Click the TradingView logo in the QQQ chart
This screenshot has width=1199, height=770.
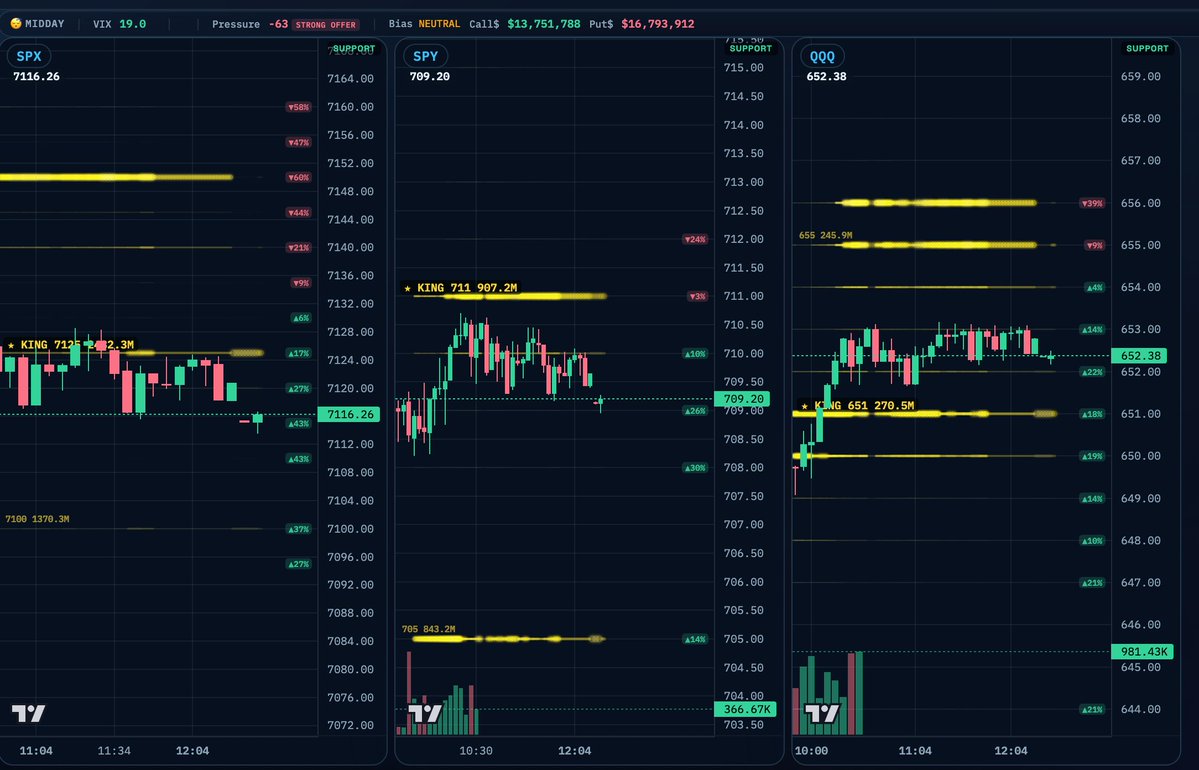[x=822, y=713]
